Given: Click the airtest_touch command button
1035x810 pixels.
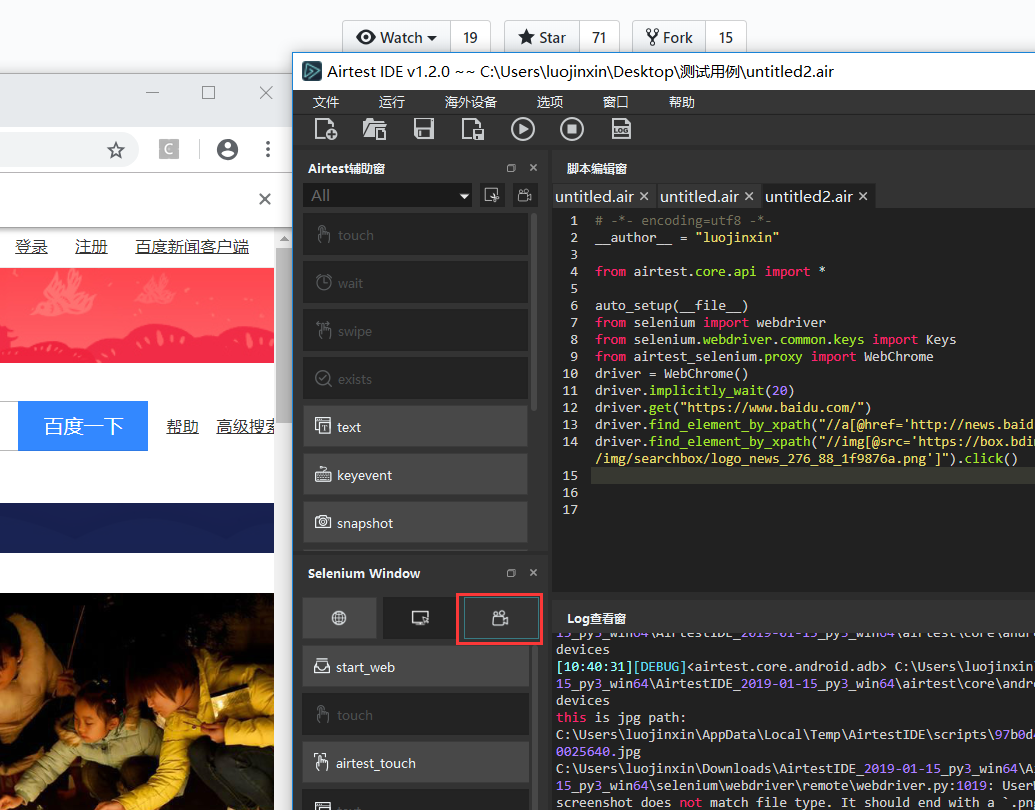Looking at the screenshot, I should pyautogui.click(x=415, y=763).
